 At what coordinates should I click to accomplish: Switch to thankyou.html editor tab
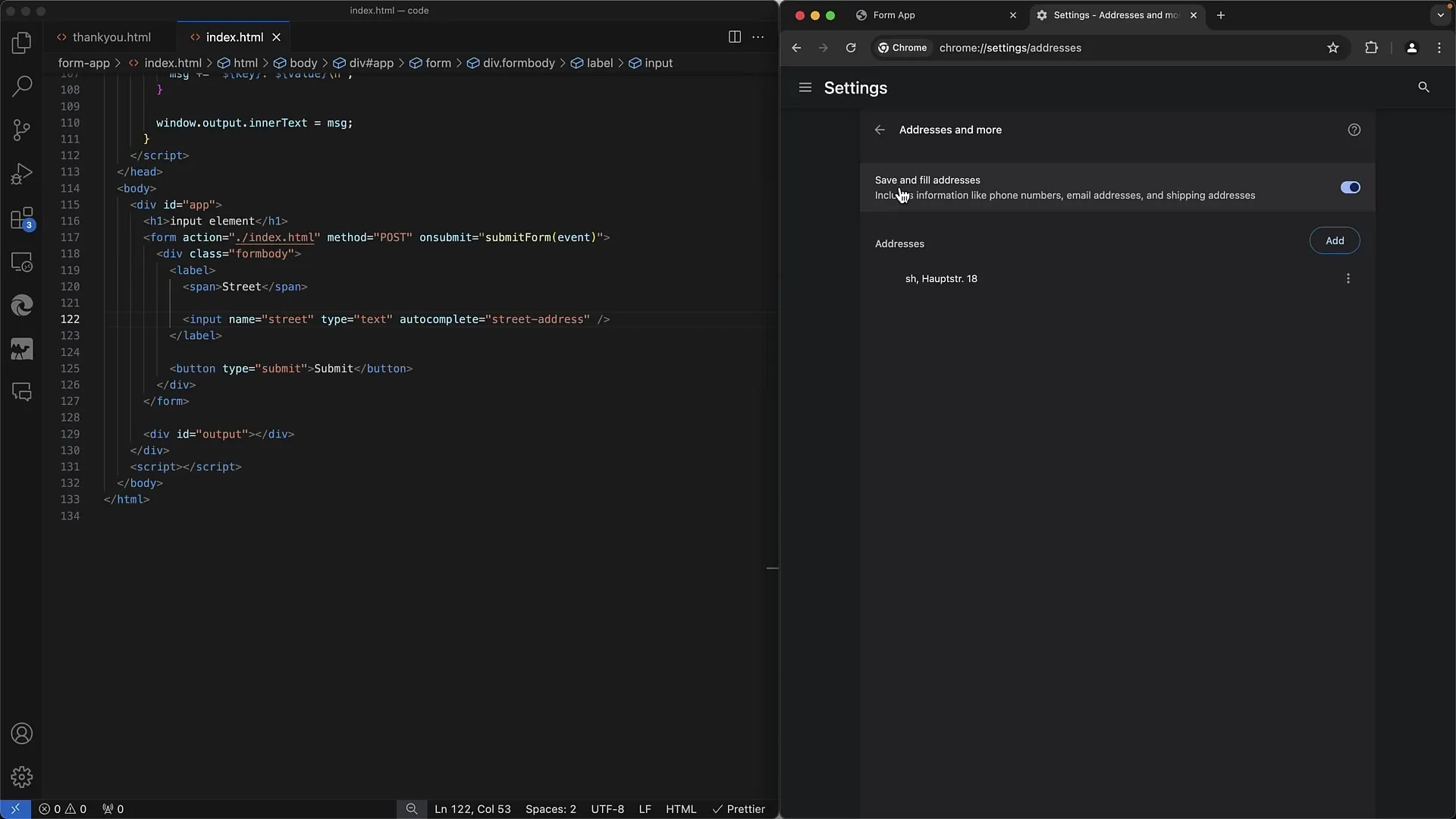(111, 37)
